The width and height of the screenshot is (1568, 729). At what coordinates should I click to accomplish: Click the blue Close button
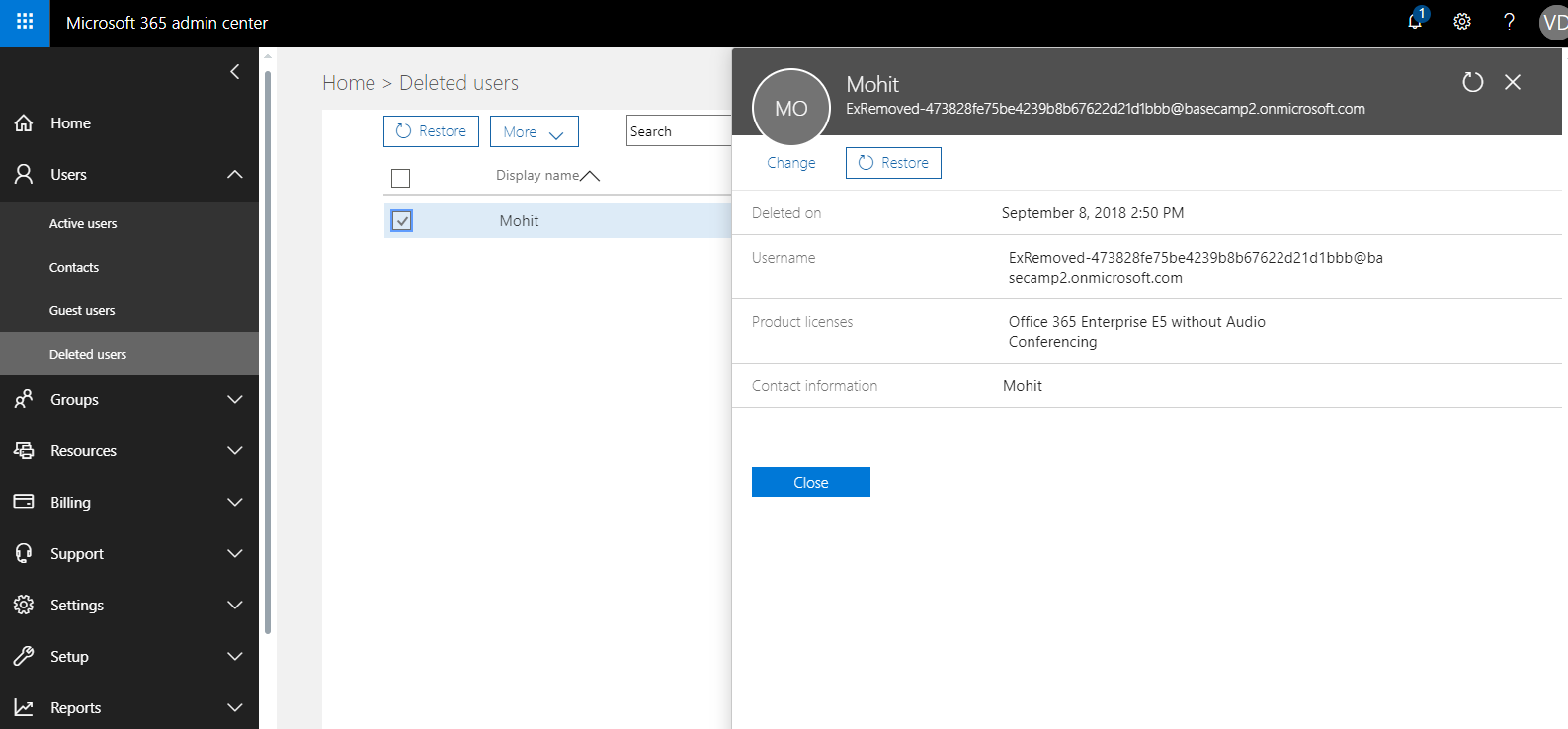click(x=811, y=482)
